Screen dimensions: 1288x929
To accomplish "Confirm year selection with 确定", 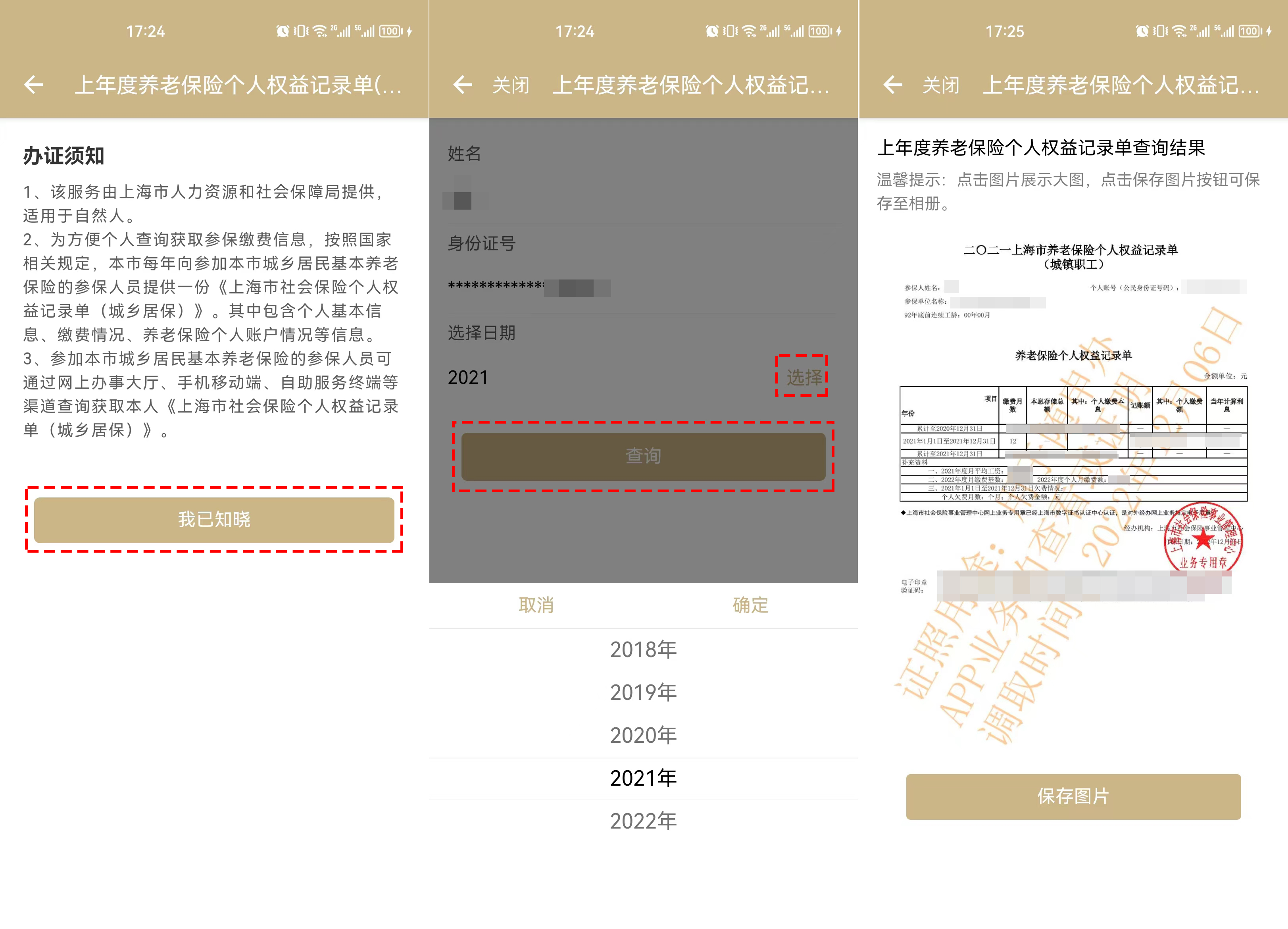I will click(x=750, y=605).
